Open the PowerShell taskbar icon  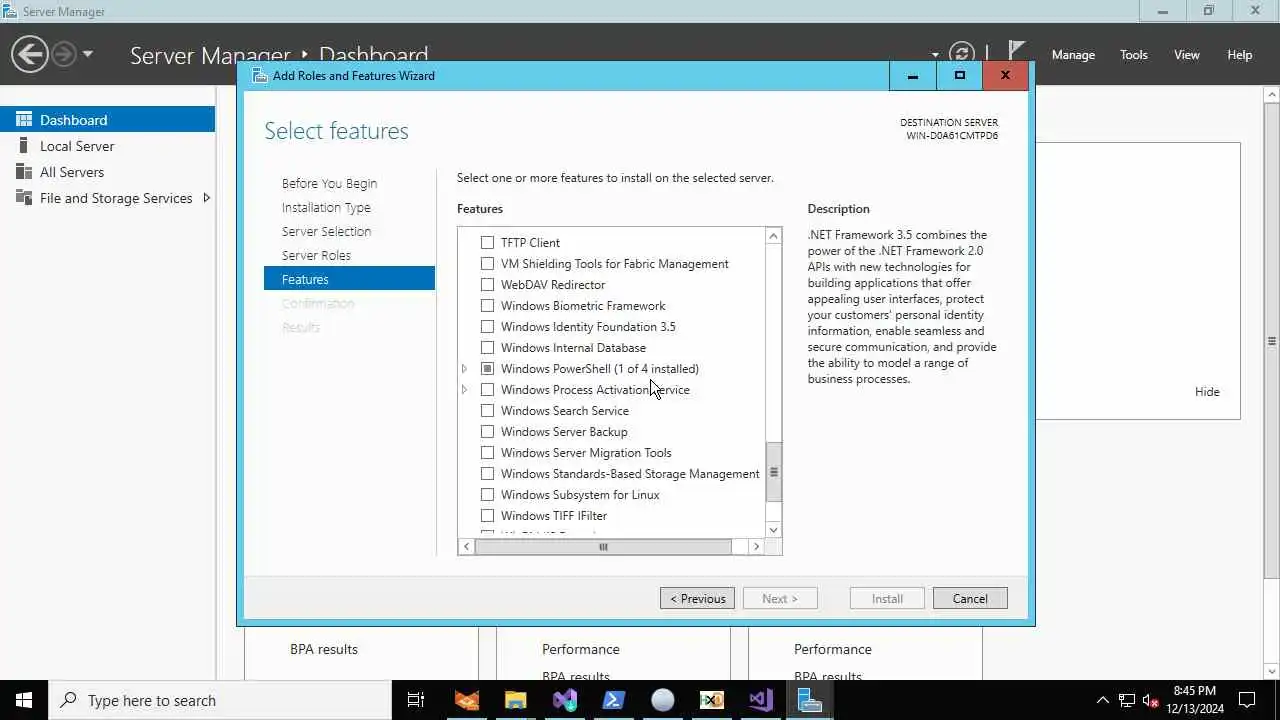[x=613, y=700]
